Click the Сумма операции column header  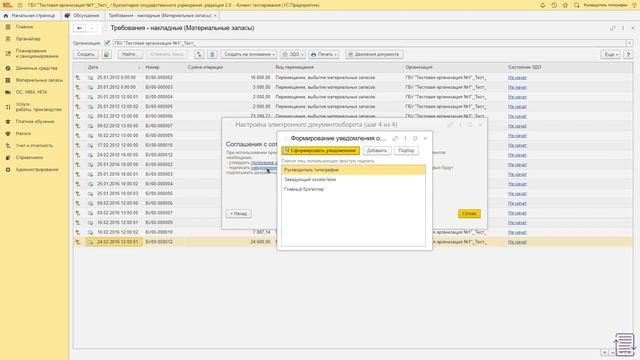click(x=229, y=67)
